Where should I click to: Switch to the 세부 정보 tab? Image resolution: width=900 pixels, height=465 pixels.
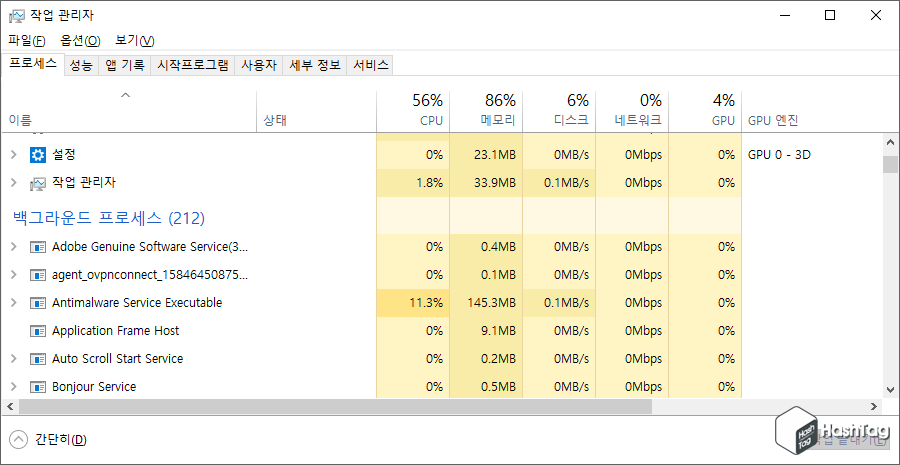(315, 65)
